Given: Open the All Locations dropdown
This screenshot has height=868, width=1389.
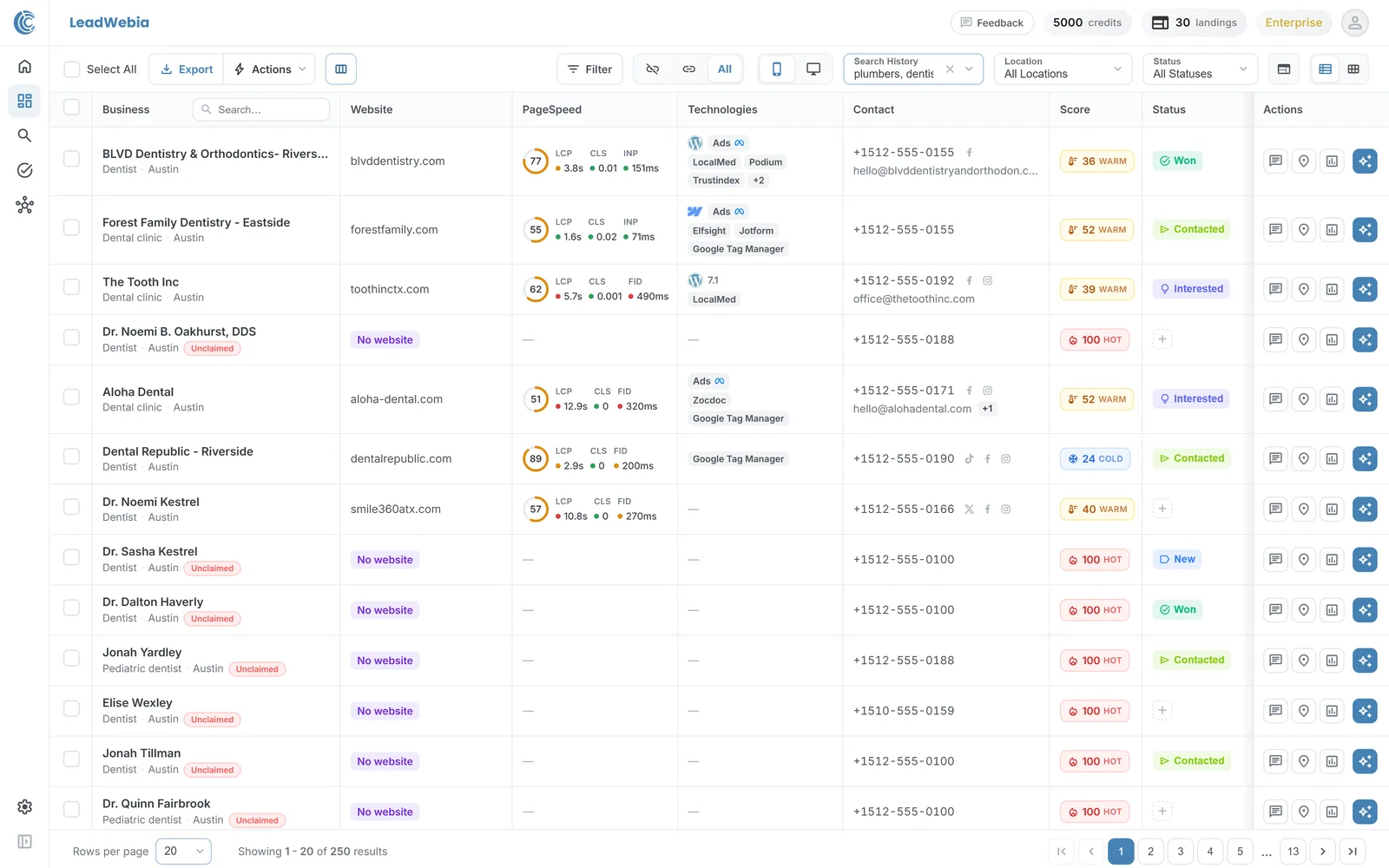Looking at the screenshot, I should coord(1063,69).
